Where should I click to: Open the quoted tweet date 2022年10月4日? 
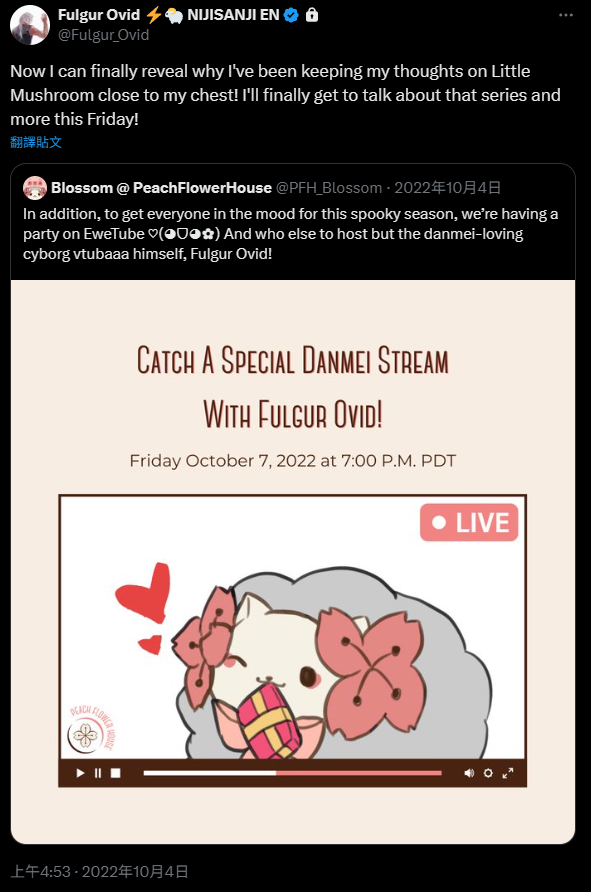click(x=448, y=188)
